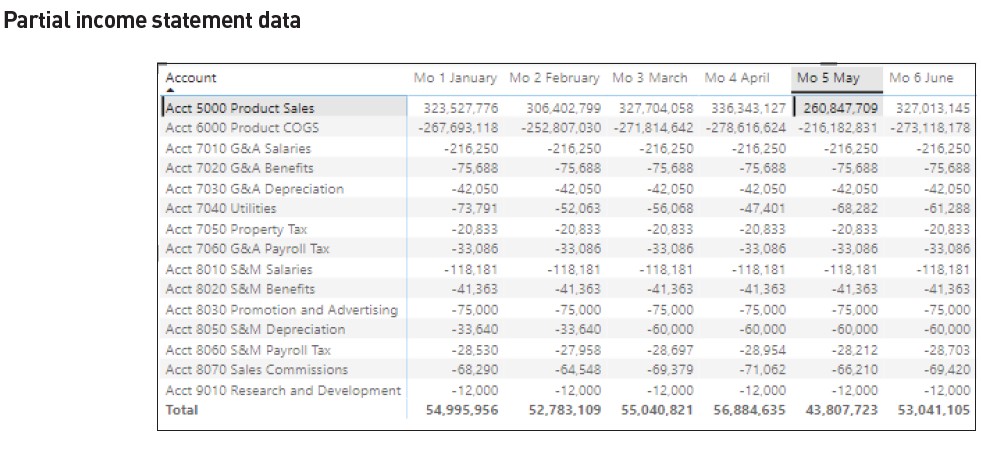Click the Account column header
The width and height of the screenshot is (981, 459).
pos(191,78)
